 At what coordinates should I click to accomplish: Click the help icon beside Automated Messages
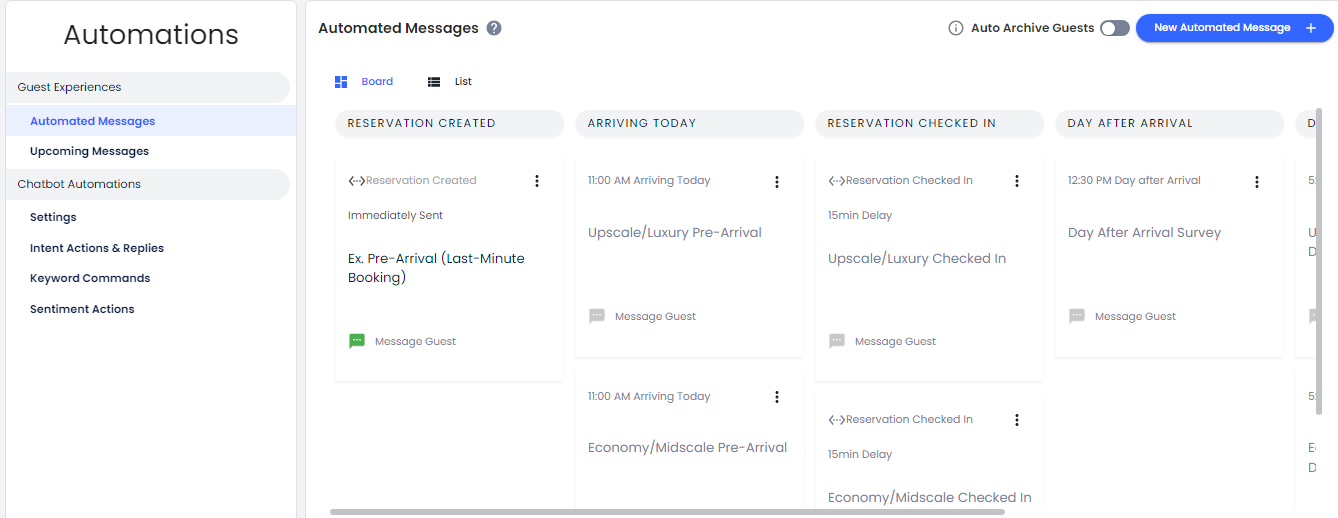[x=494, y=28]
